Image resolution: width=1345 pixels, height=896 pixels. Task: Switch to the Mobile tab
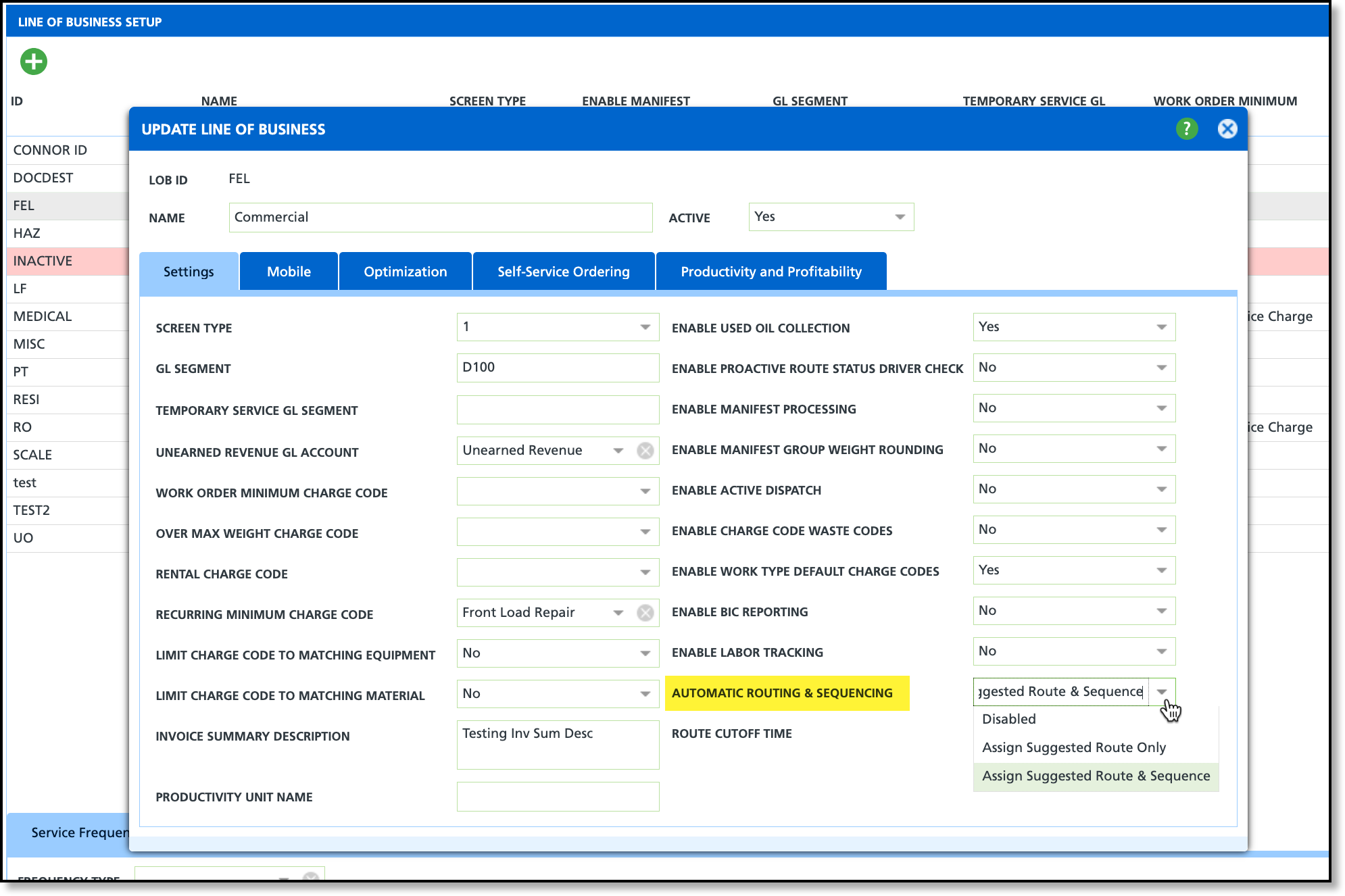pos(289,272)
